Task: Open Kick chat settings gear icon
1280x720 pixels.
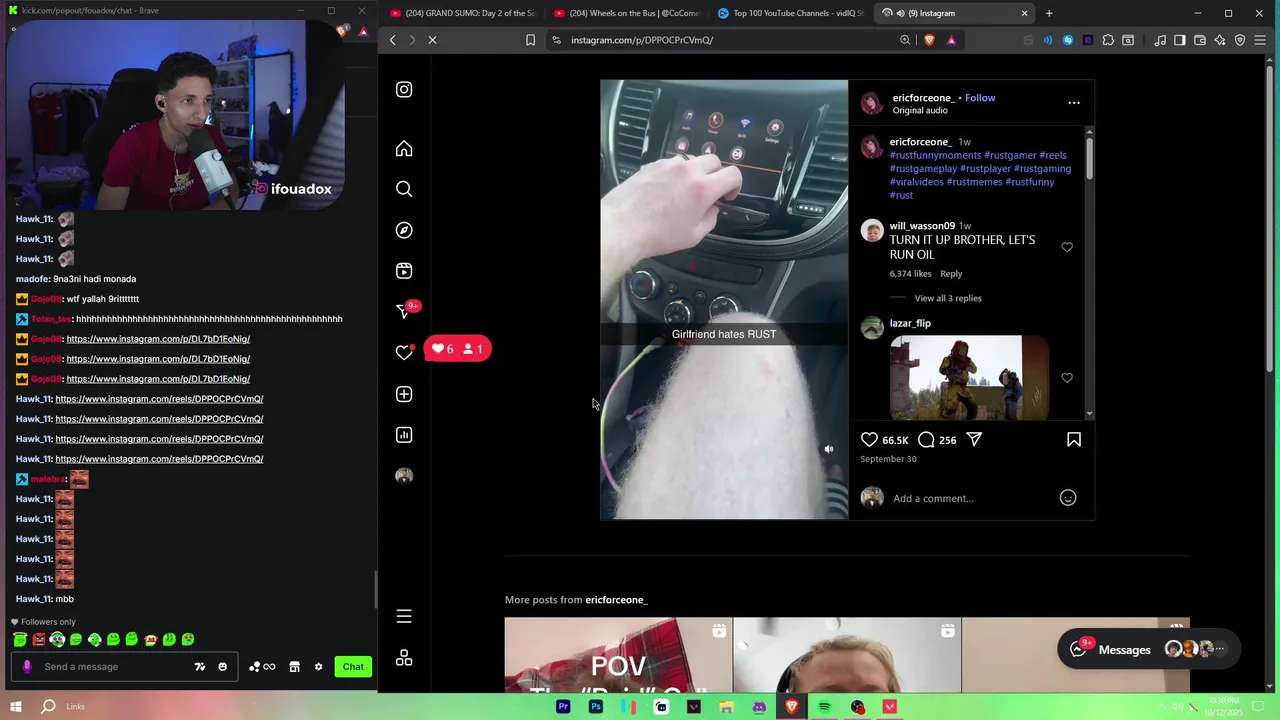Action: [319, 667]
